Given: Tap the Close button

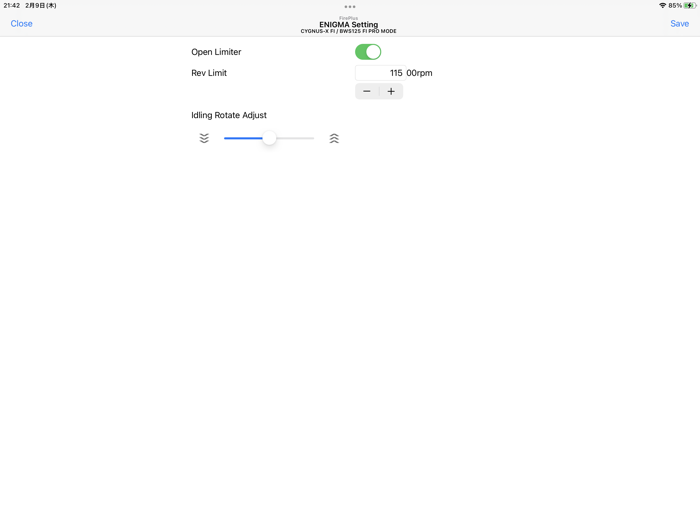Looking at the screenshot, I should pyautogui.click(x=21, y=24).
